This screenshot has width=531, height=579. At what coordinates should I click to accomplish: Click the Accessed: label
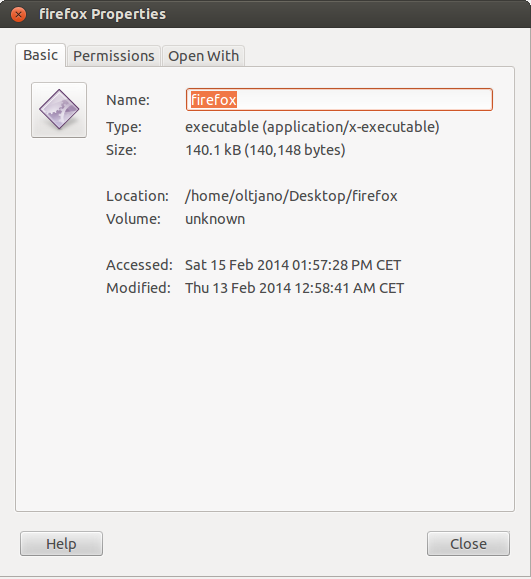coord(139,265)
